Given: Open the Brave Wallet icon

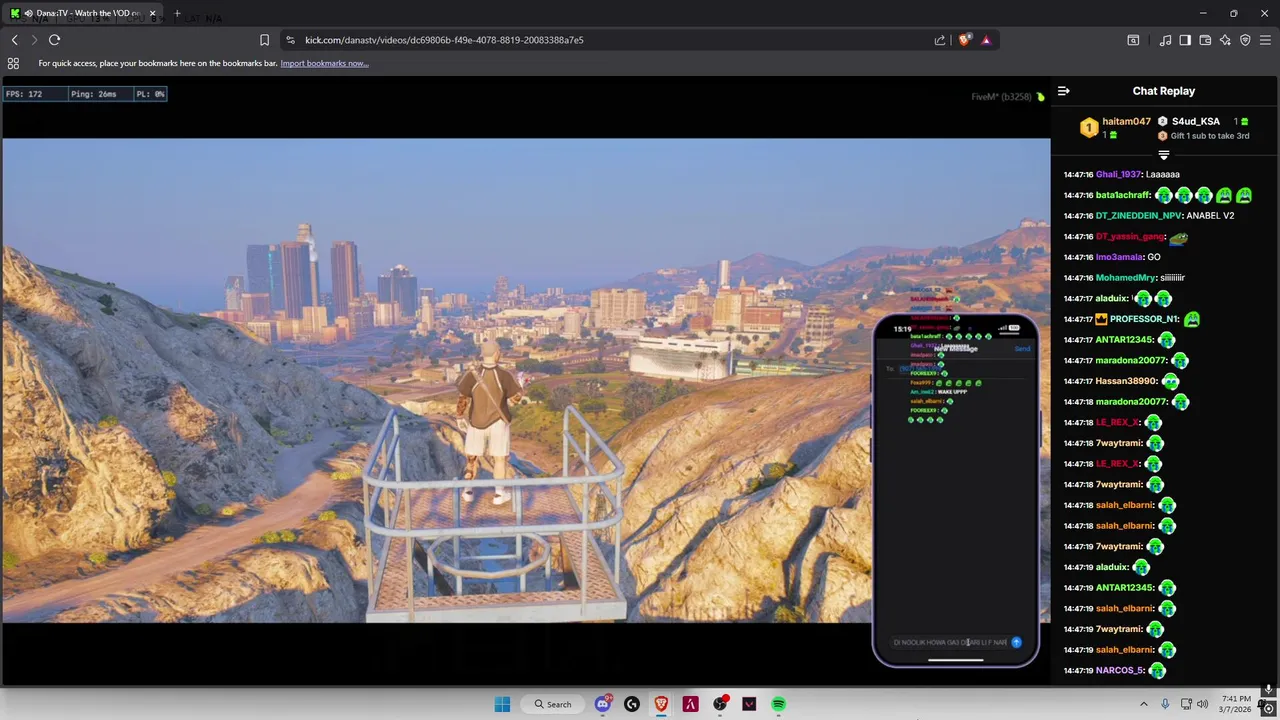Looking at the screenshot, I should pos(1205,40).
